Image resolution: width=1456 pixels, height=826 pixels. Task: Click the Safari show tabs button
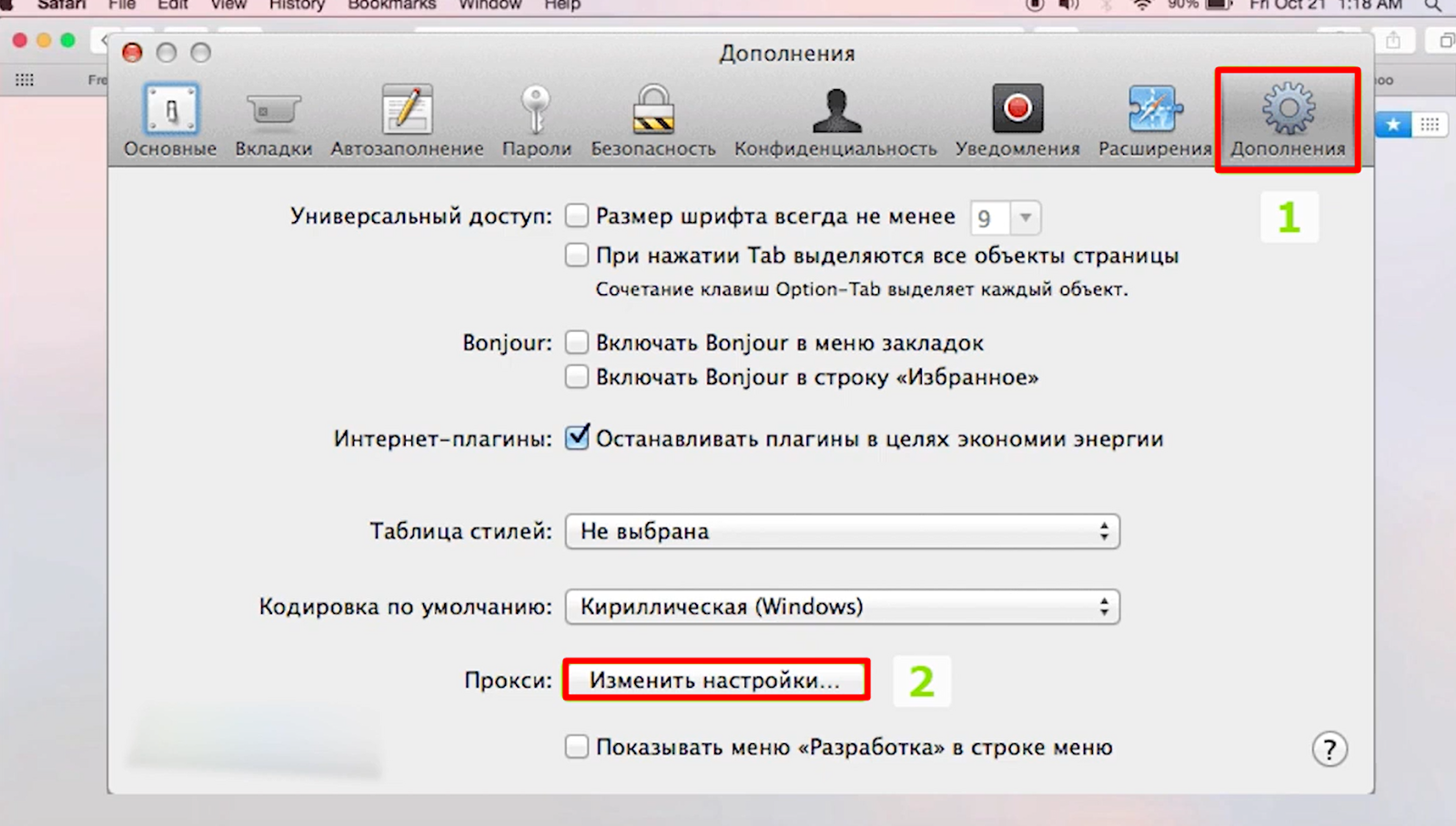[1445, 41]
